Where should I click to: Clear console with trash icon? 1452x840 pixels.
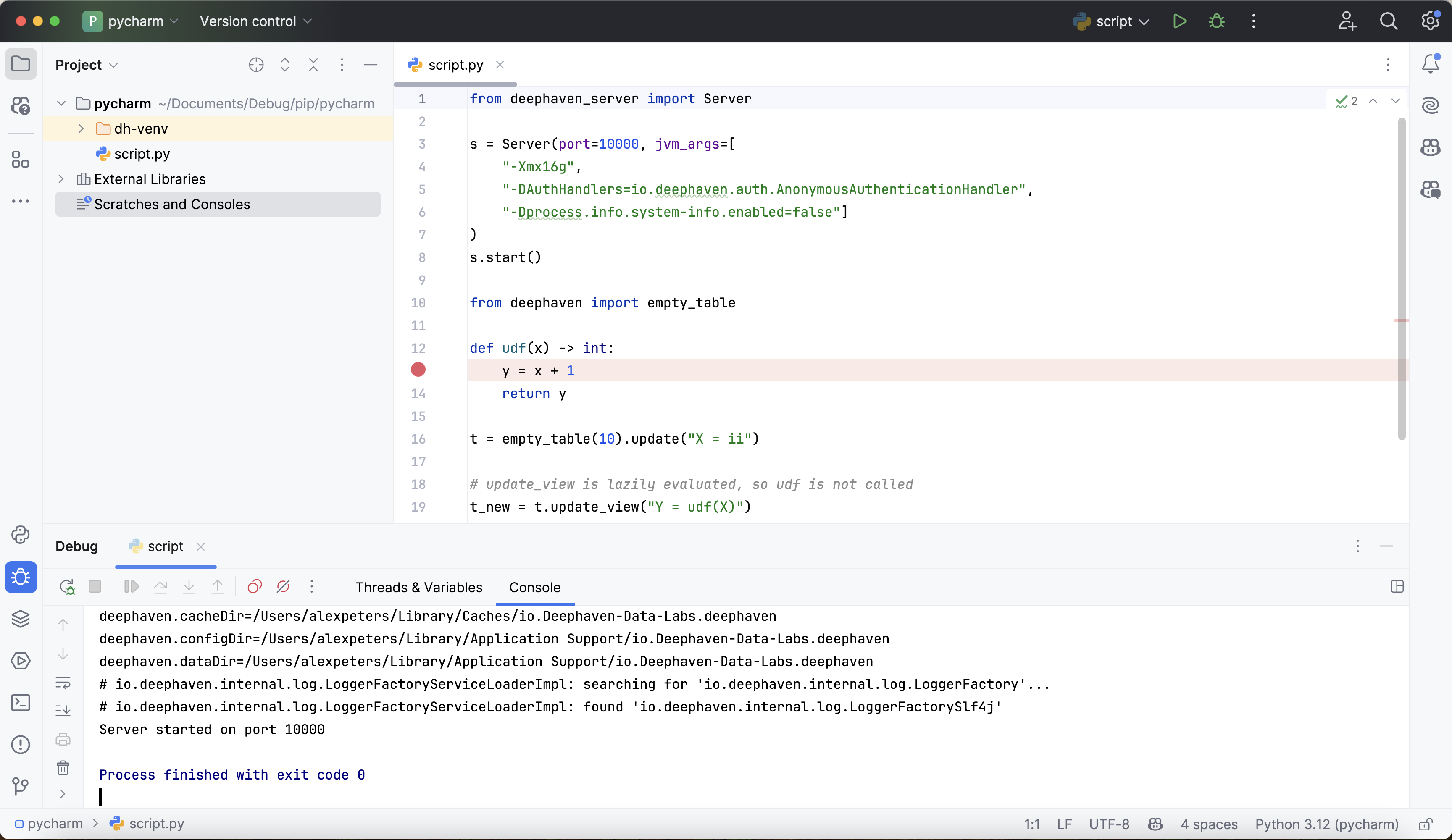[x=63, y=767]
